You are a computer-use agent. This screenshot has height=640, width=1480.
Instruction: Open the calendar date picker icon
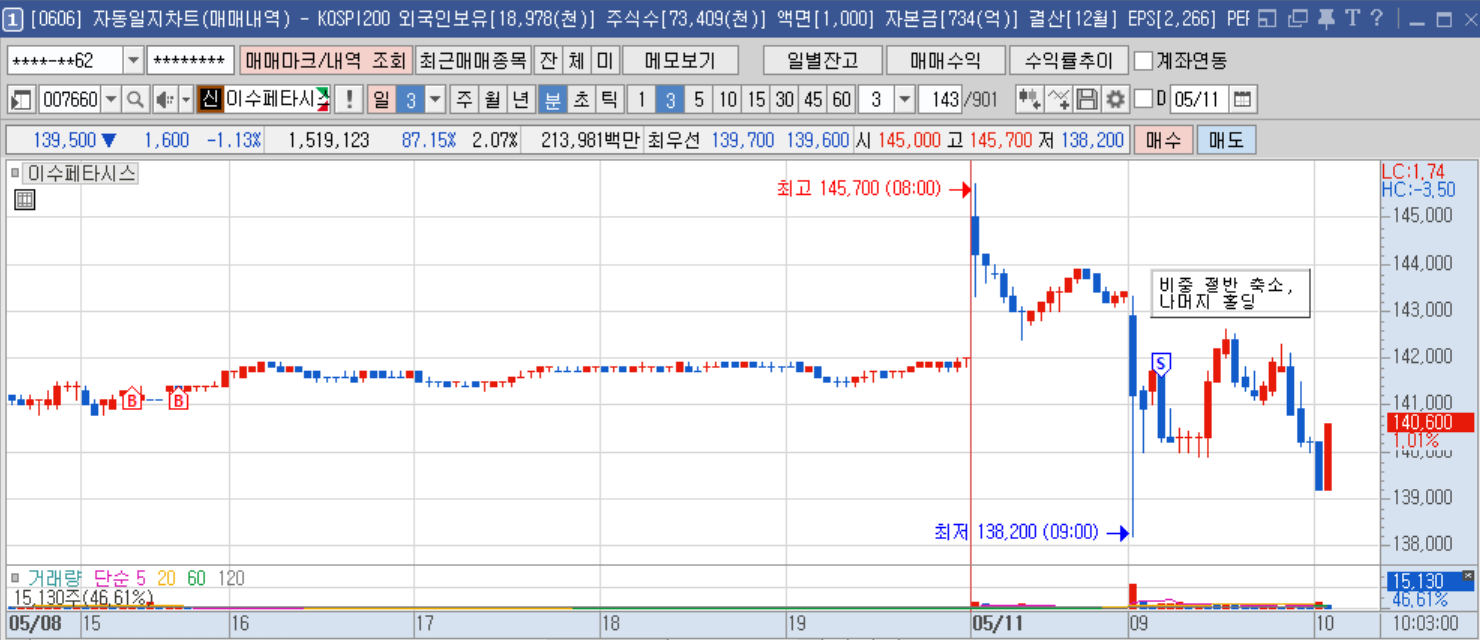pos(1243,99)
